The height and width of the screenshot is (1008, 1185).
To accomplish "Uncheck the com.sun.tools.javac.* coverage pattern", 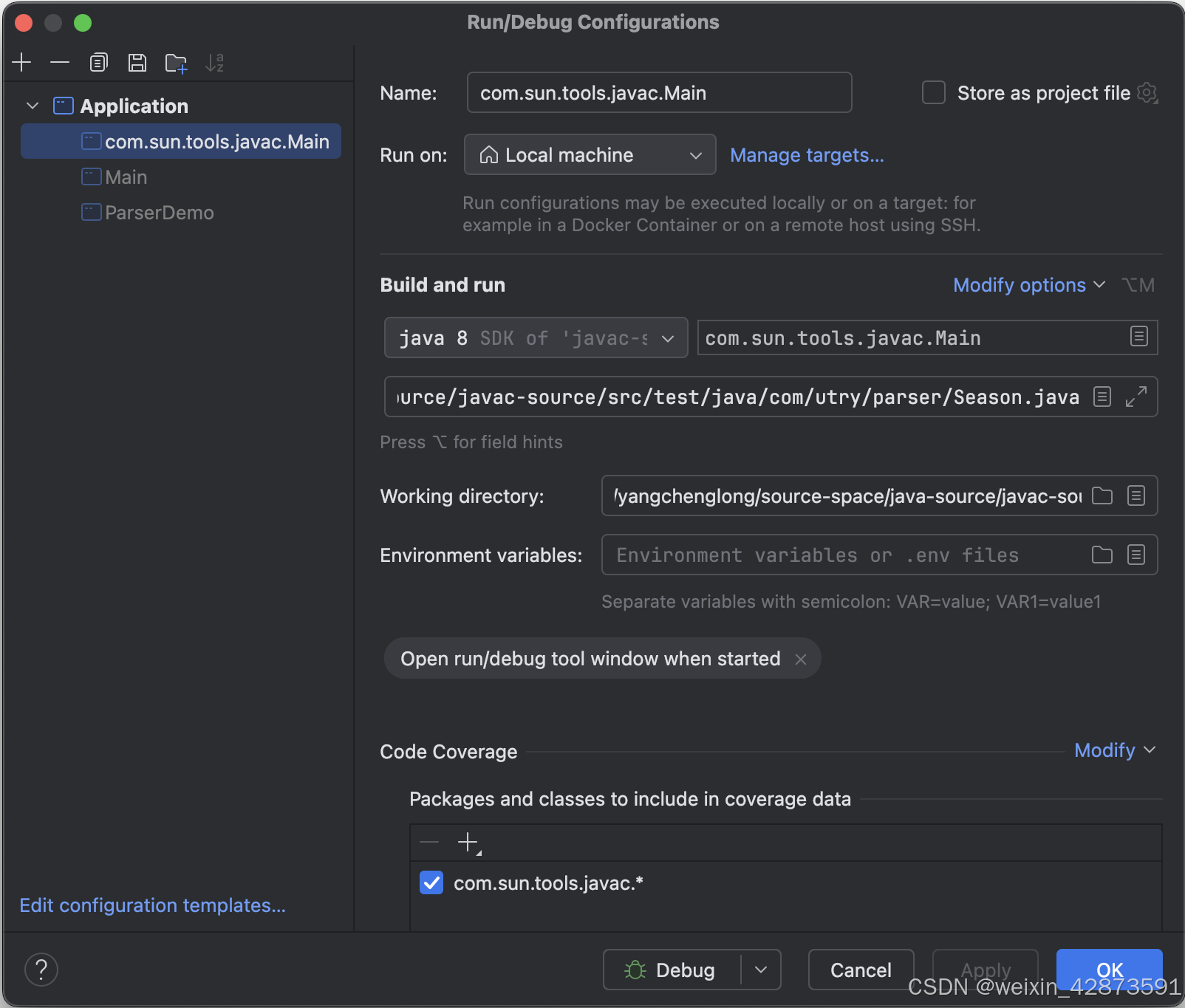I will (x=431, y=882).
